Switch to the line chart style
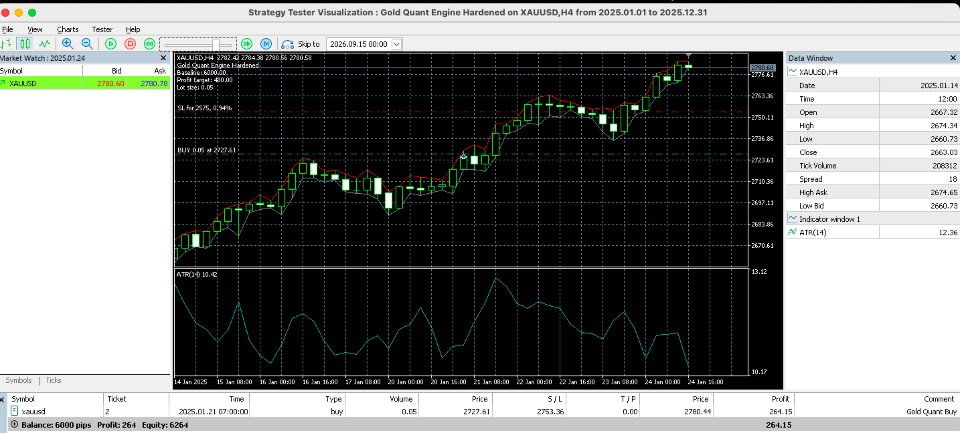This screenshot has width=960, height=433. tap(44, 43)
